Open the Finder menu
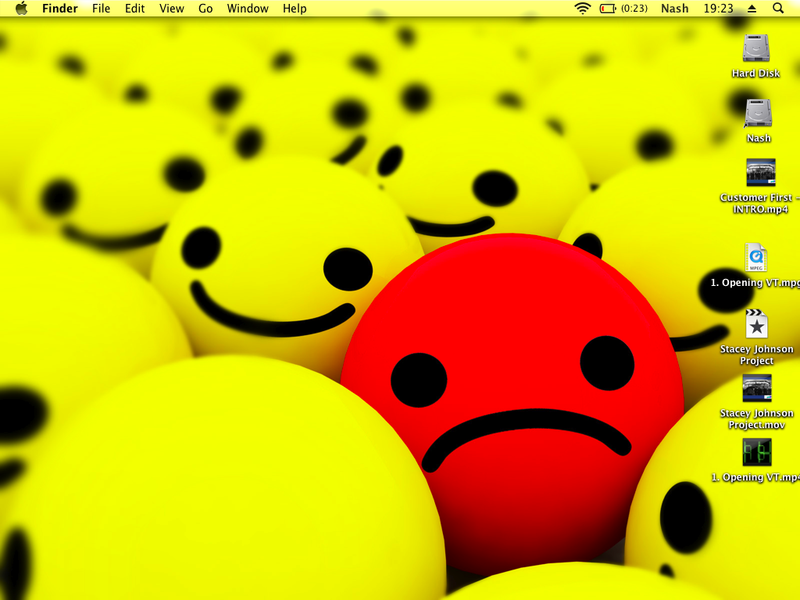Image resolution: width=800 pixels, height=600 pixels. [x=60, y=9]
